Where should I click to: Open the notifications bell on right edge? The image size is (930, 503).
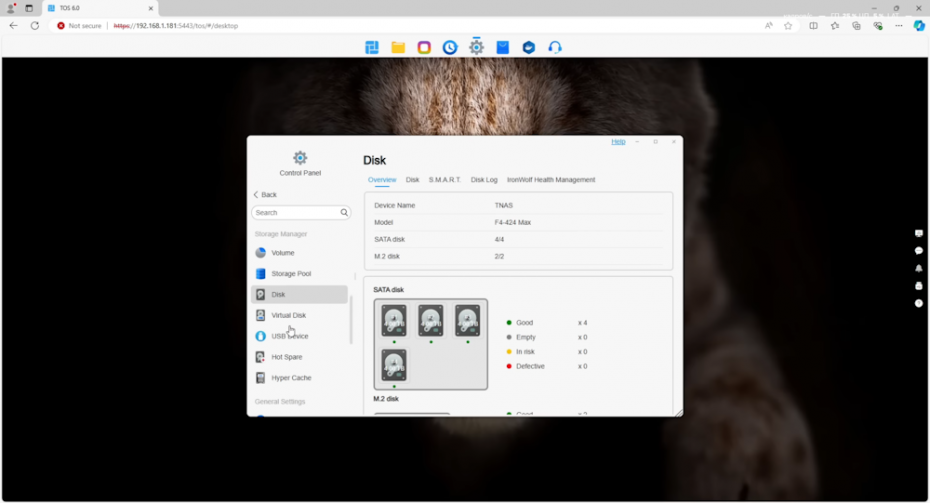919,268
